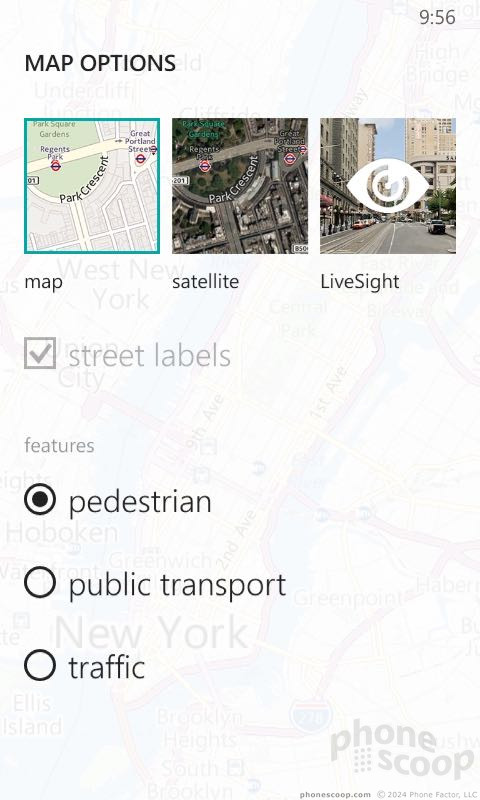Click the "features" section heading

pos(59,445)
